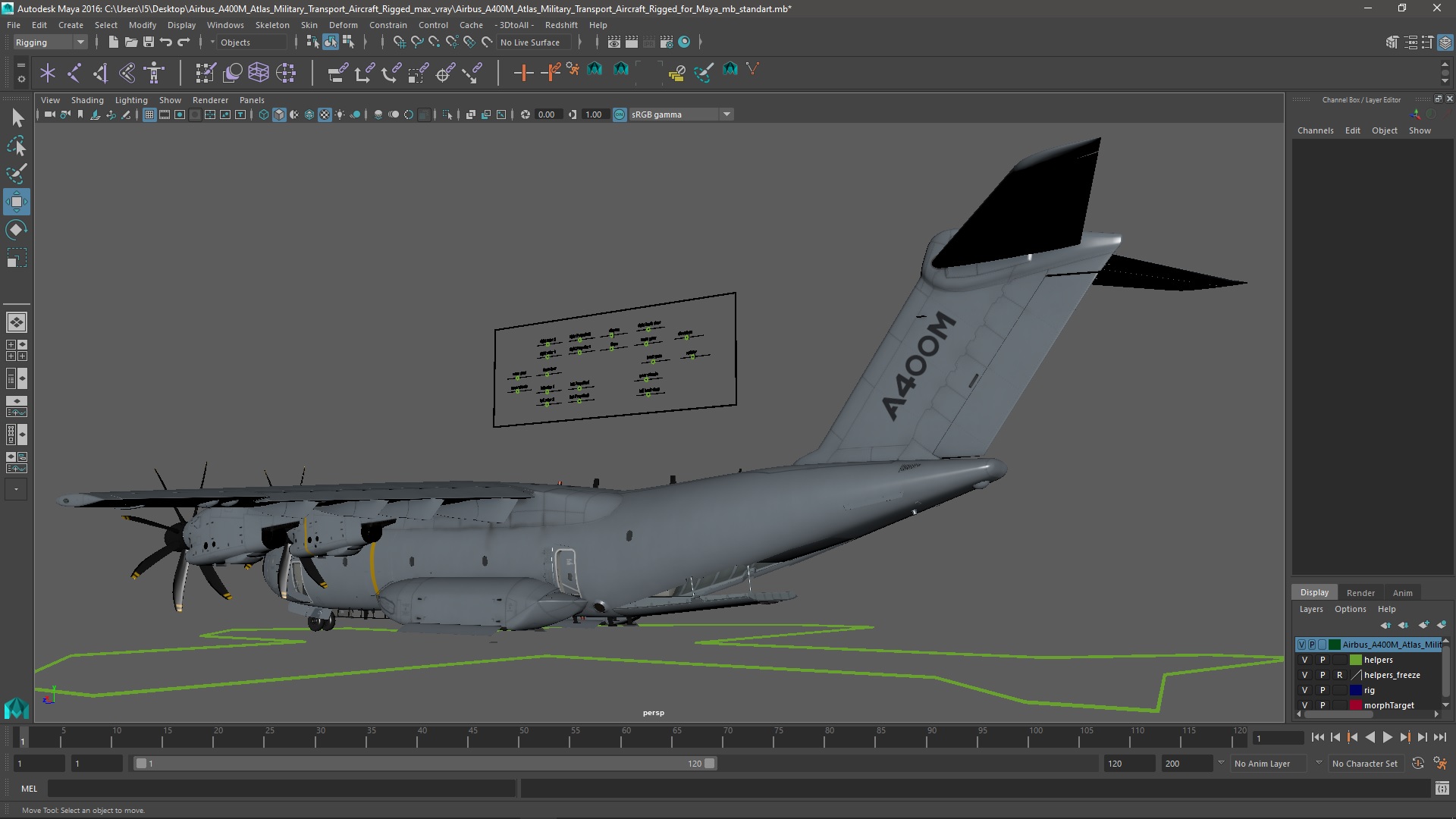Toggle color management ON button near sRGB gamma
This screenshot has width=1456, height=819.
pos(620,115)
